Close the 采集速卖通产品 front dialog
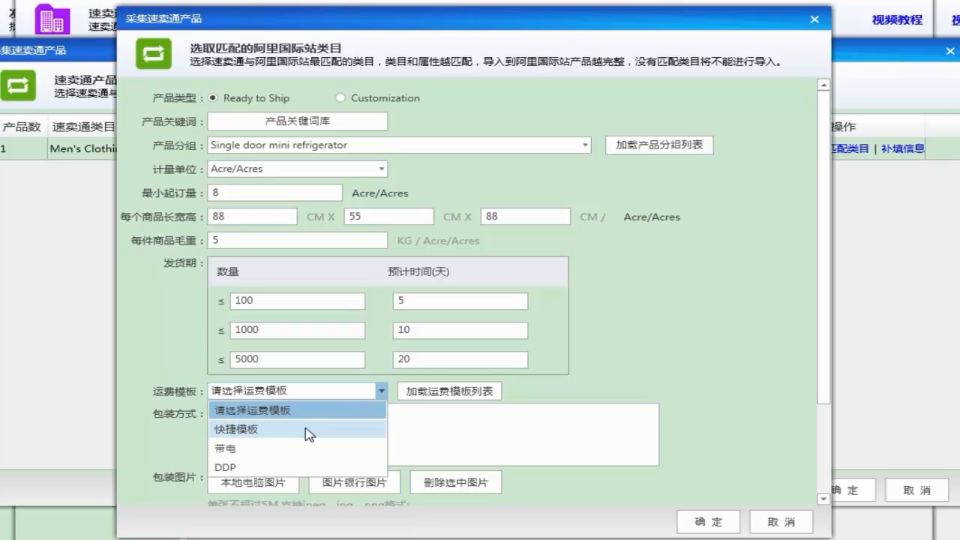Image resolution: width=960 pixels, height=540 pixels. [814, 19]
